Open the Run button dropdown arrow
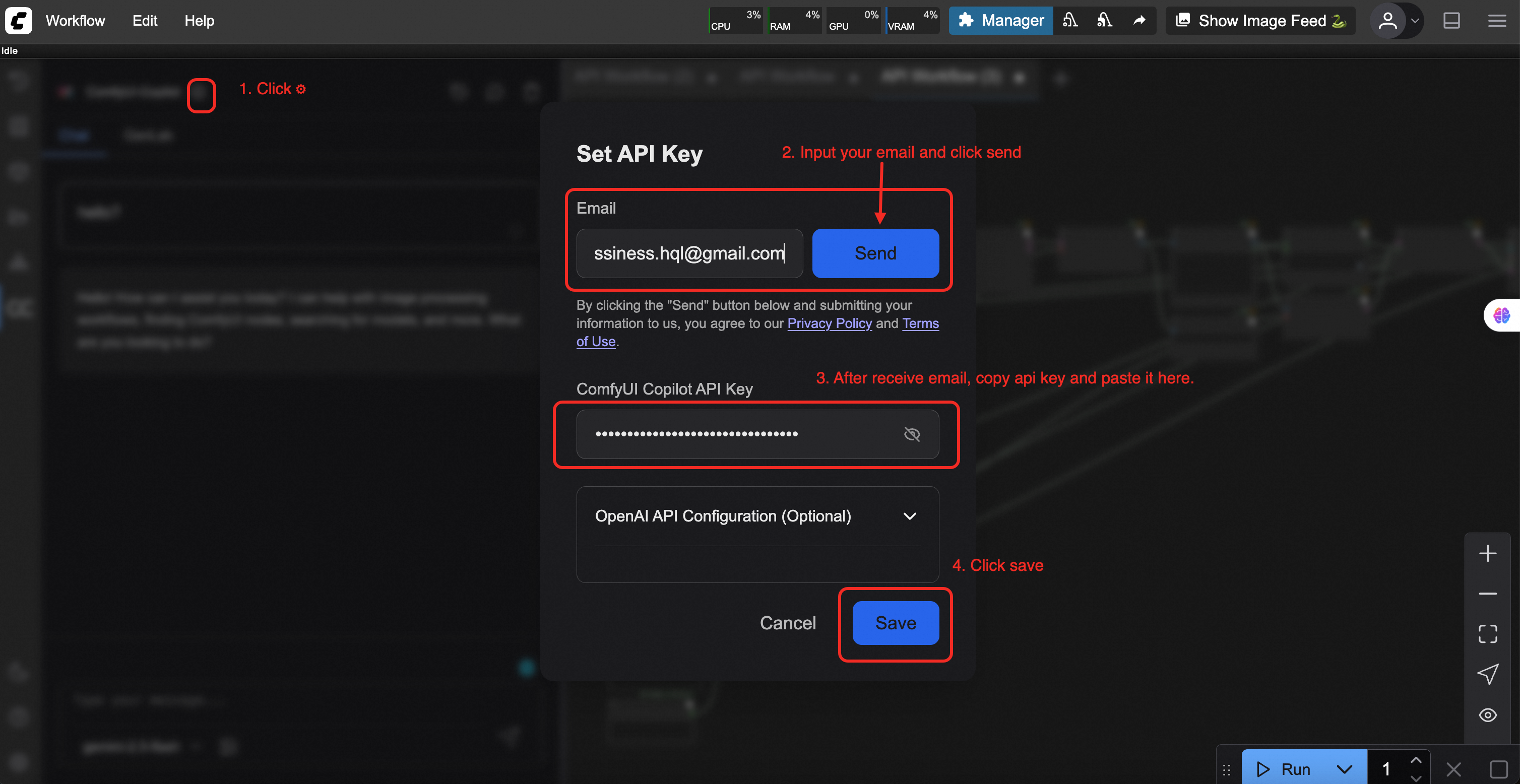 1344,769
